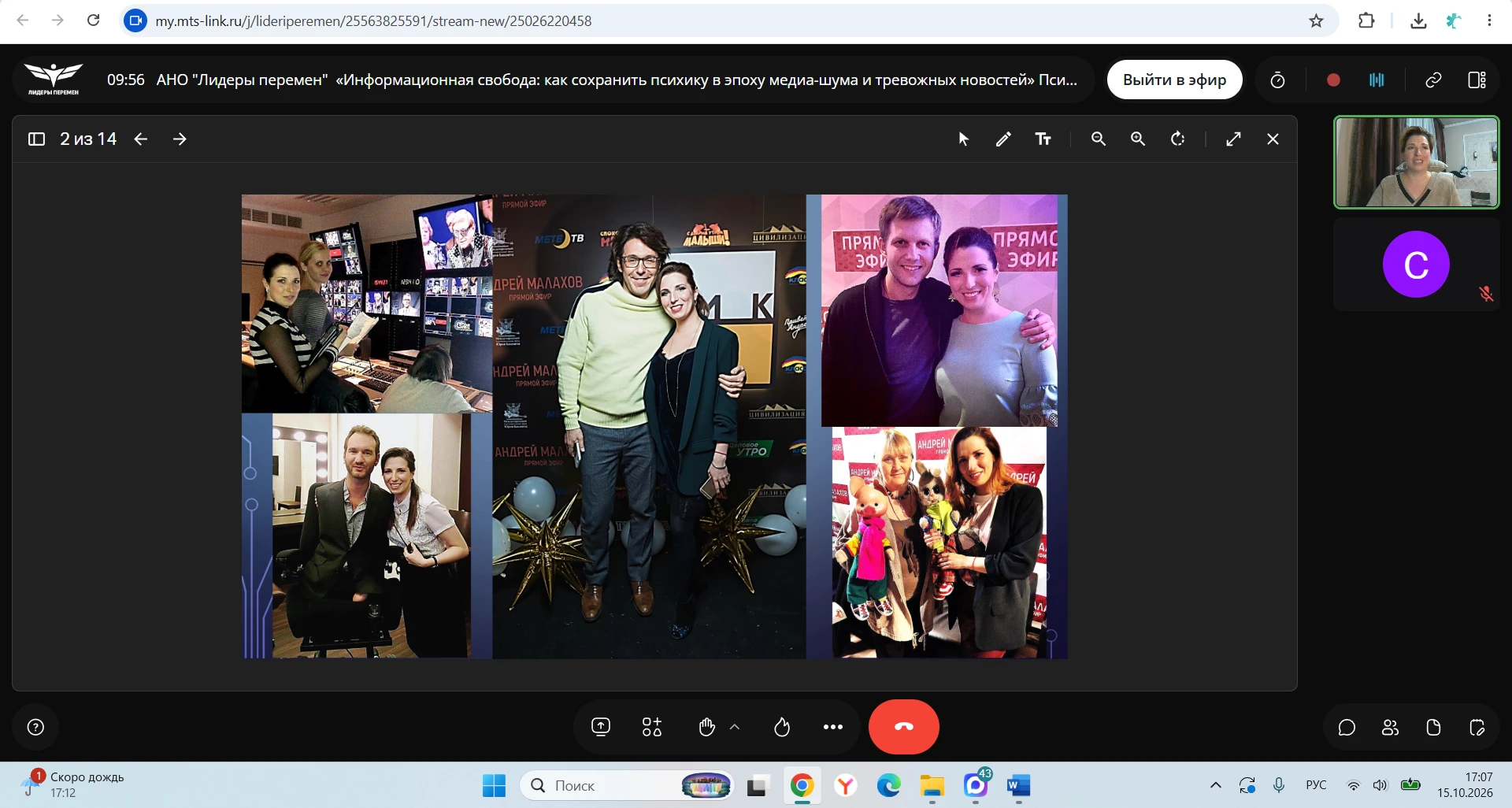The width and height of the screenshot is (1512, 808).
Task: Expand presentation to fullscreen
Action: (1234, 139)
